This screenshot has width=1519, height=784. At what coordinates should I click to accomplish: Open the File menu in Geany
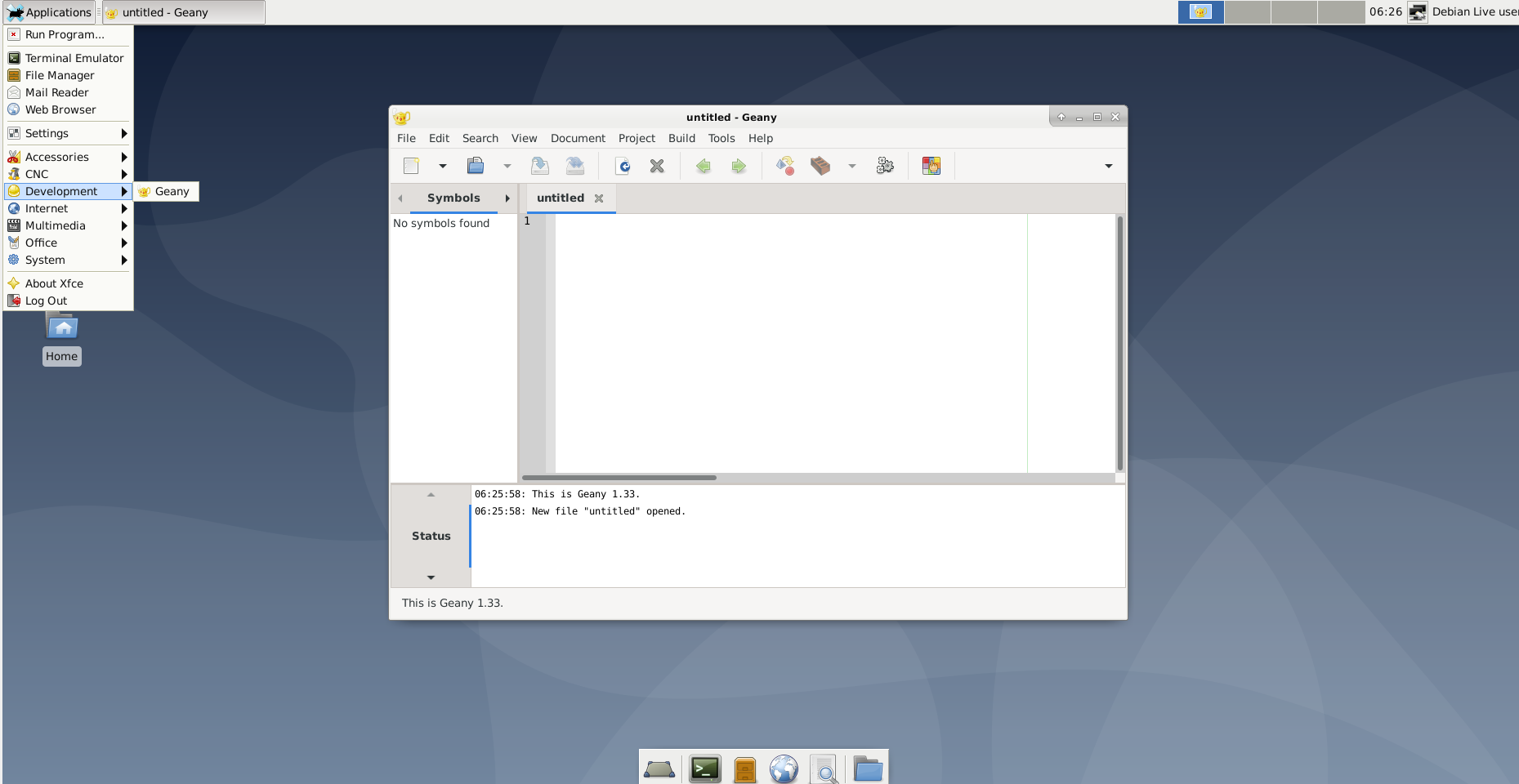click(x=406, y=138)
